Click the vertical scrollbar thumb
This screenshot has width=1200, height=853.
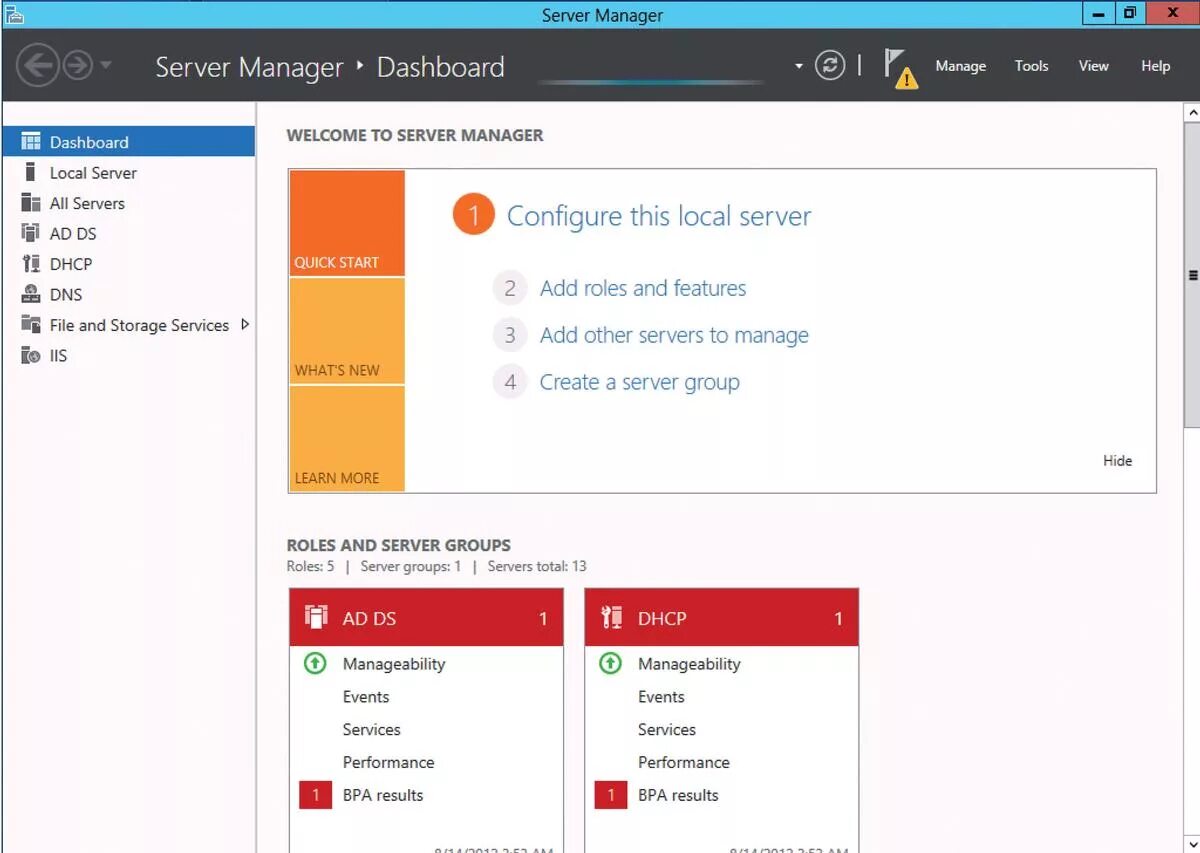tap(1191, 275)
